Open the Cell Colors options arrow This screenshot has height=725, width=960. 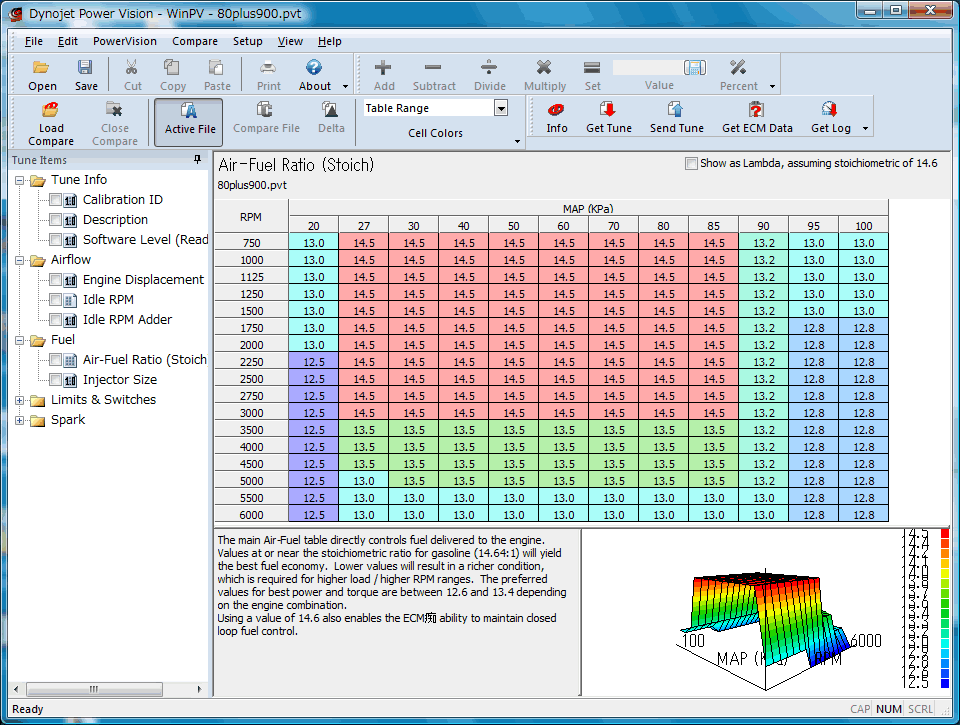[x=517, y=141]
